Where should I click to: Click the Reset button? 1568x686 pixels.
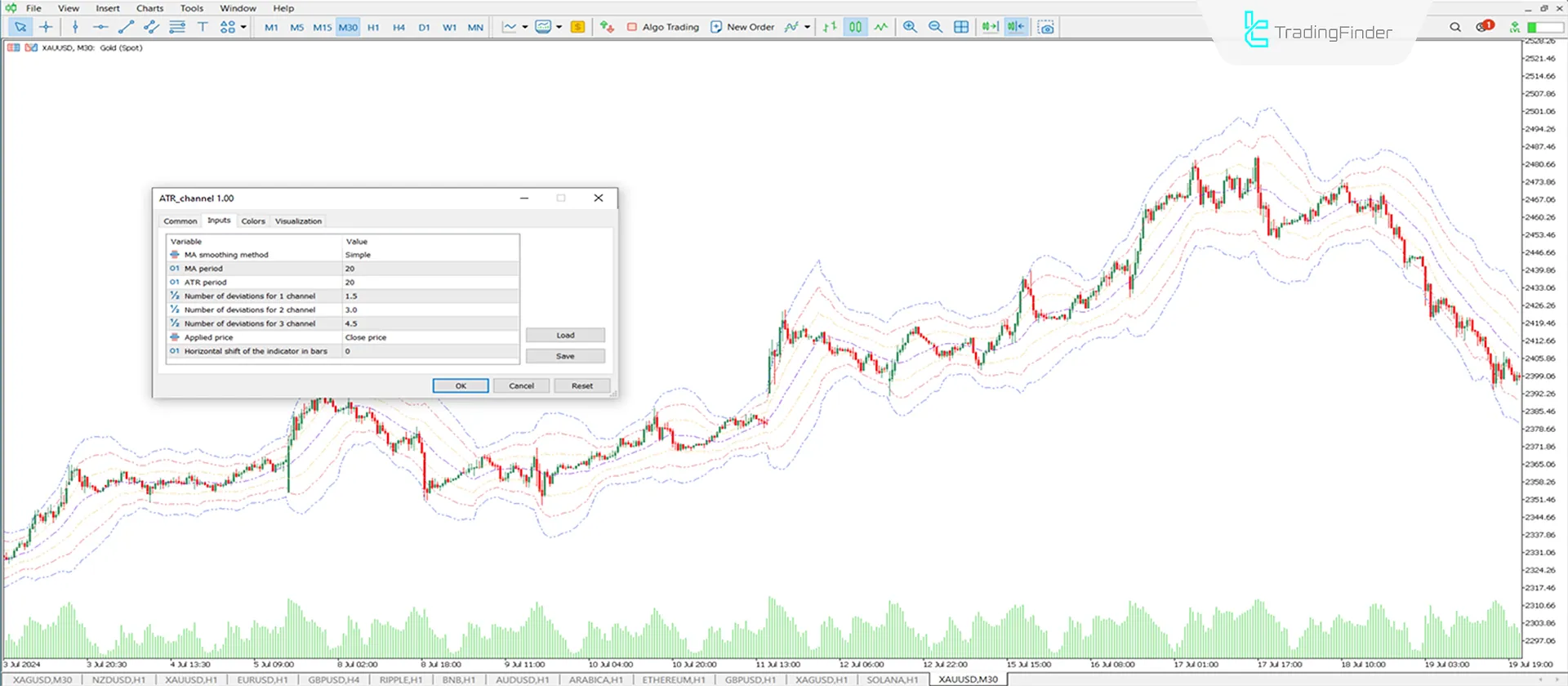pyautogui.click(x=581, y=385)
